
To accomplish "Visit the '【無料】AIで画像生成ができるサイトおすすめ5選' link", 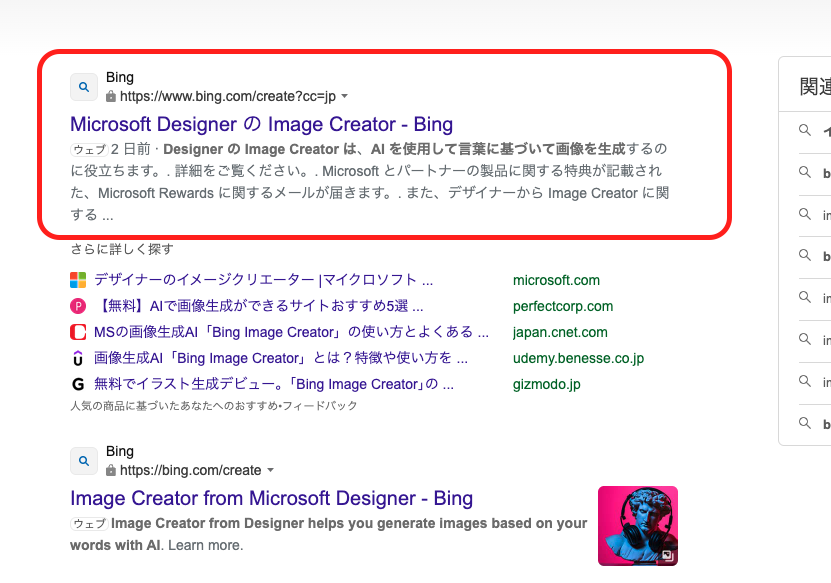I will coord(258,306).
